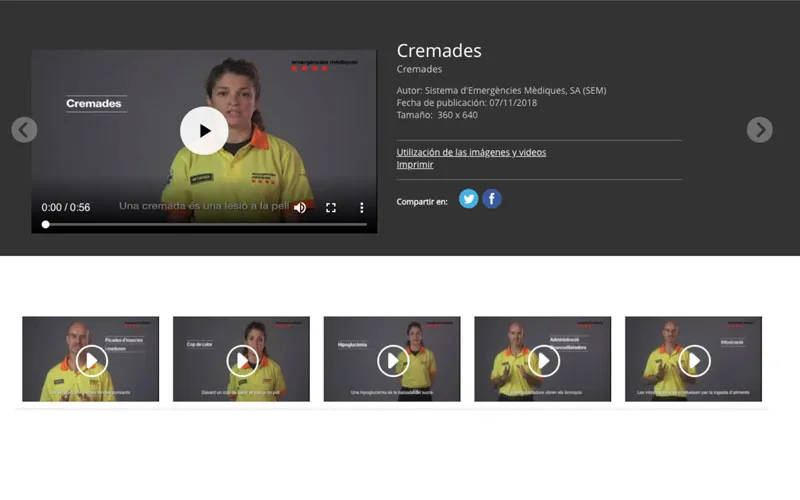
Task: Click the video progress bar scrubber
Action: (45, 224)
